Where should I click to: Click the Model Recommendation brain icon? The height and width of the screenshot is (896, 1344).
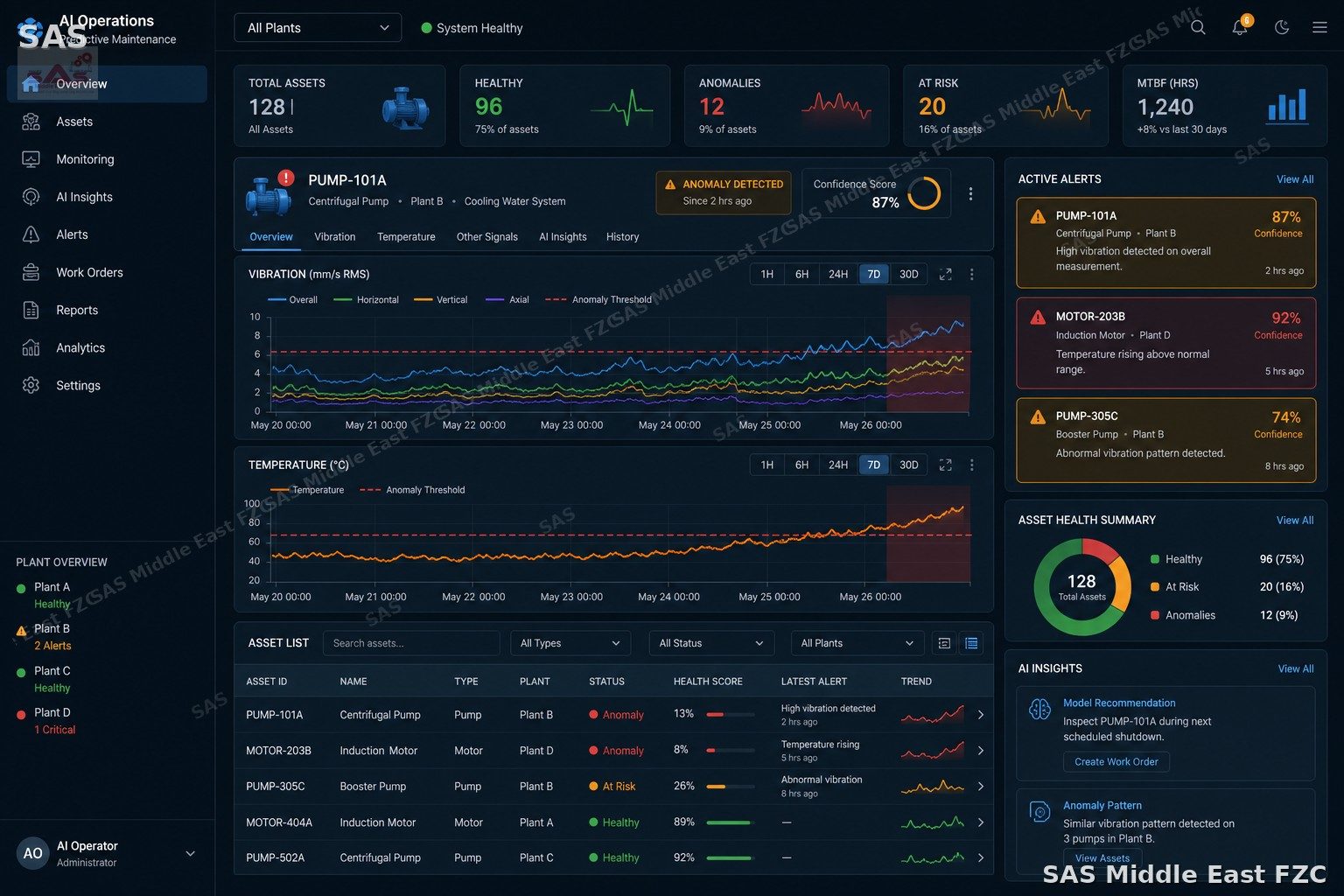coord(1039,709)
